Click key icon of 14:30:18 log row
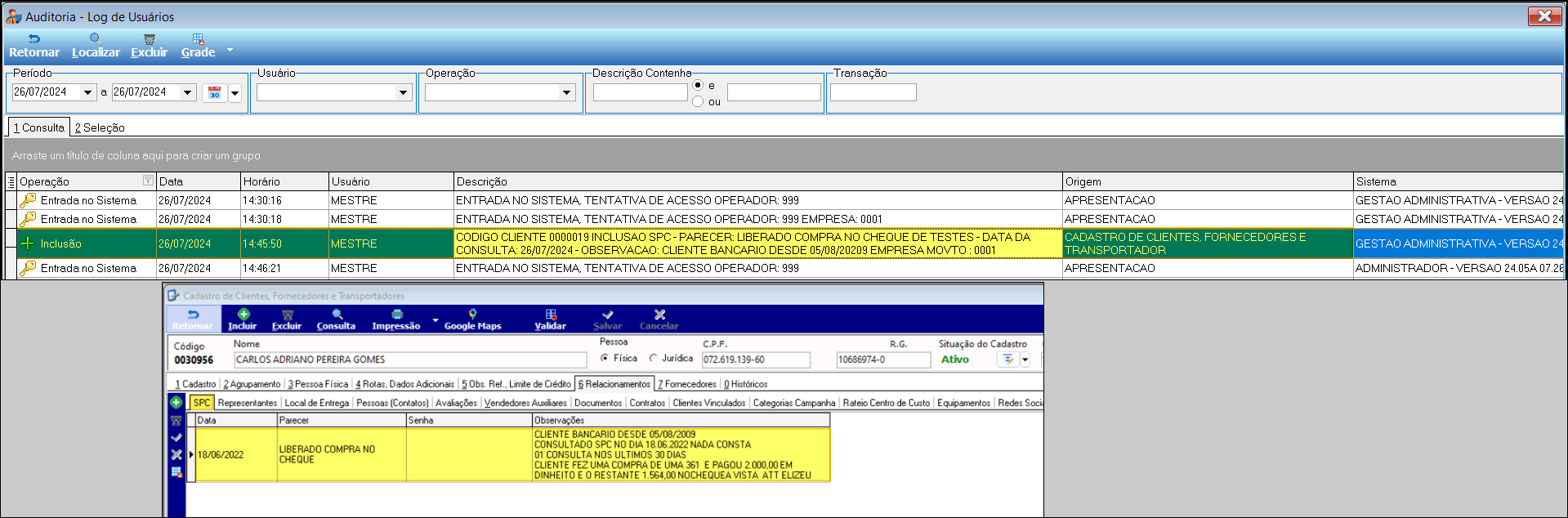The image size is (1568, 518). pos(28,219)
